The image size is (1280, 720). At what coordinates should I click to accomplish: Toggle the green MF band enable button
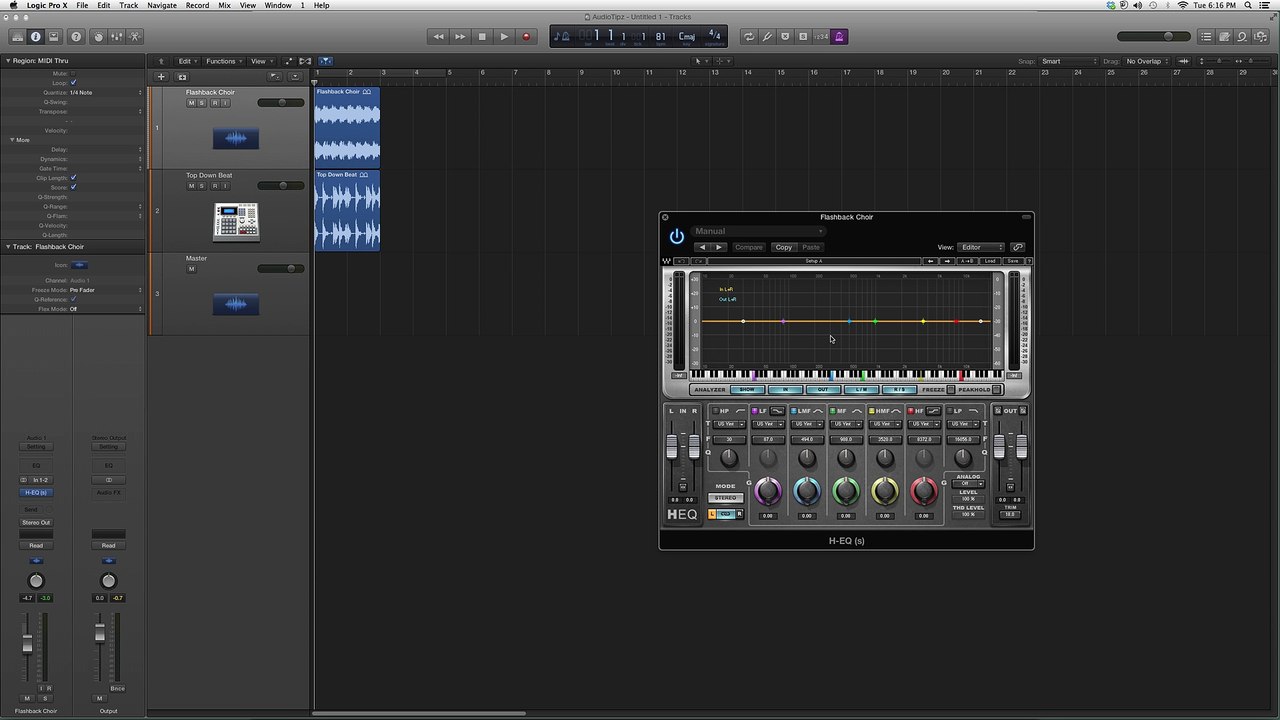click(x=832, y=411)
